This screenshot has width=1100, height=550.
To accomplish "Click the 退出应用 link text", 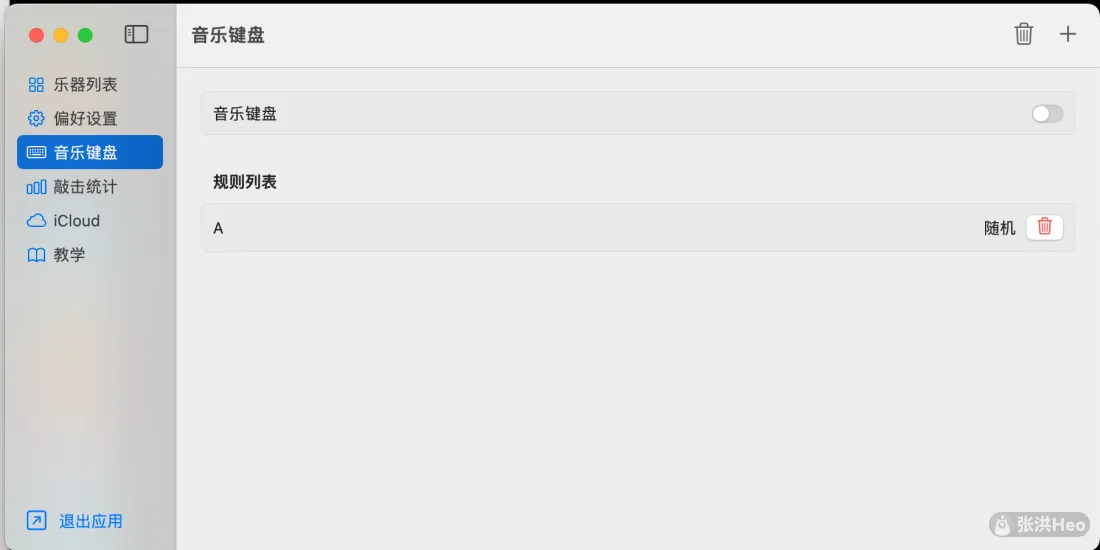I will (90, 521).
